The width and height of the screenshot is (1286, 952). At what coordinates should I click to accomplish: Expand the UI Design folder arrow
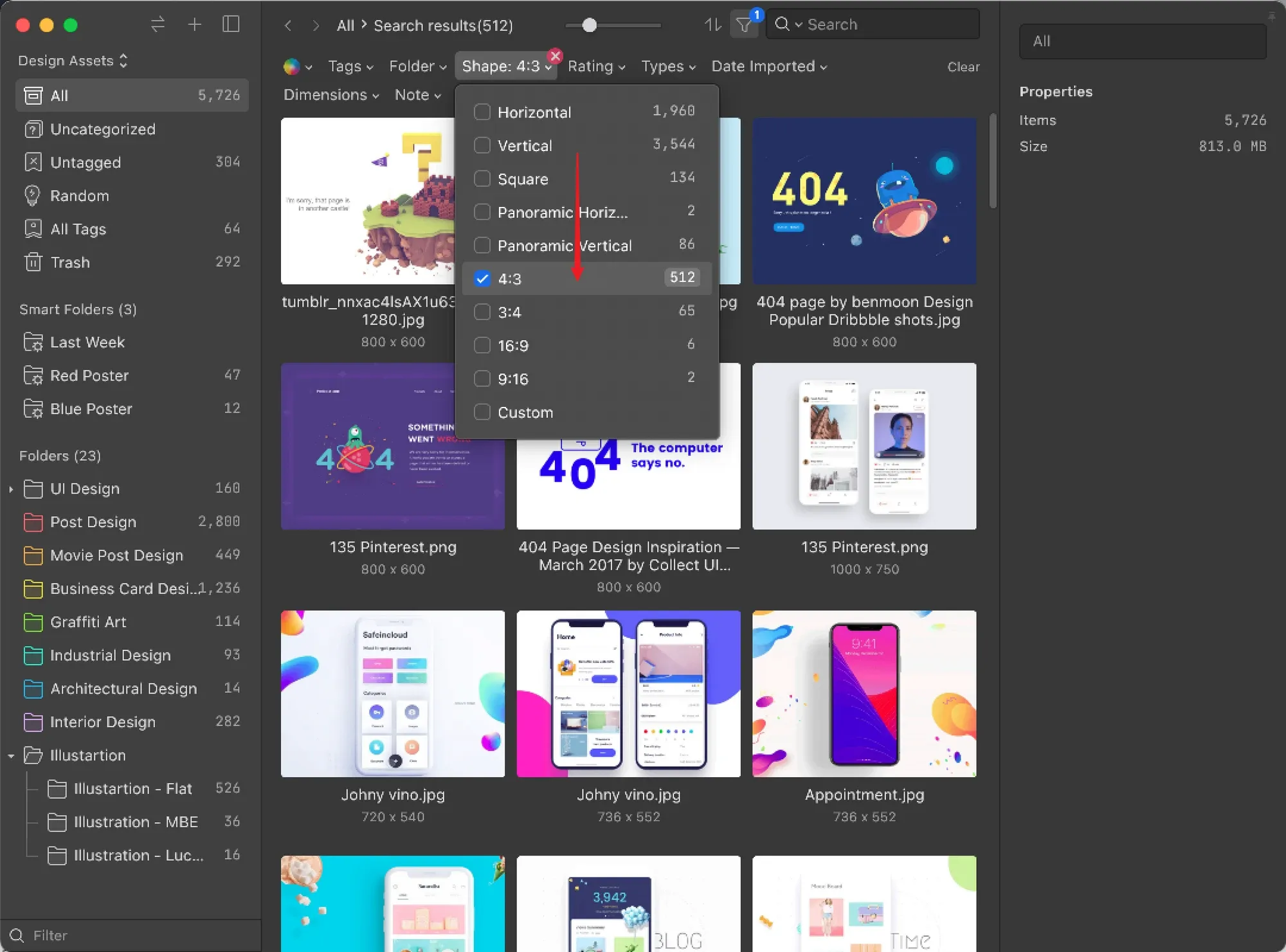(x=11, y=489)
